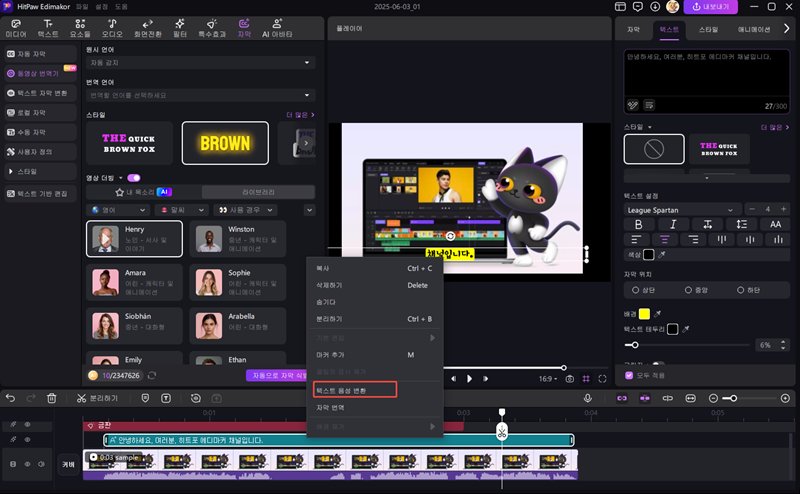Viewport: 800px width, 494px height.
Task: Click the Italic I formatting button
Action: coord(673,224)
